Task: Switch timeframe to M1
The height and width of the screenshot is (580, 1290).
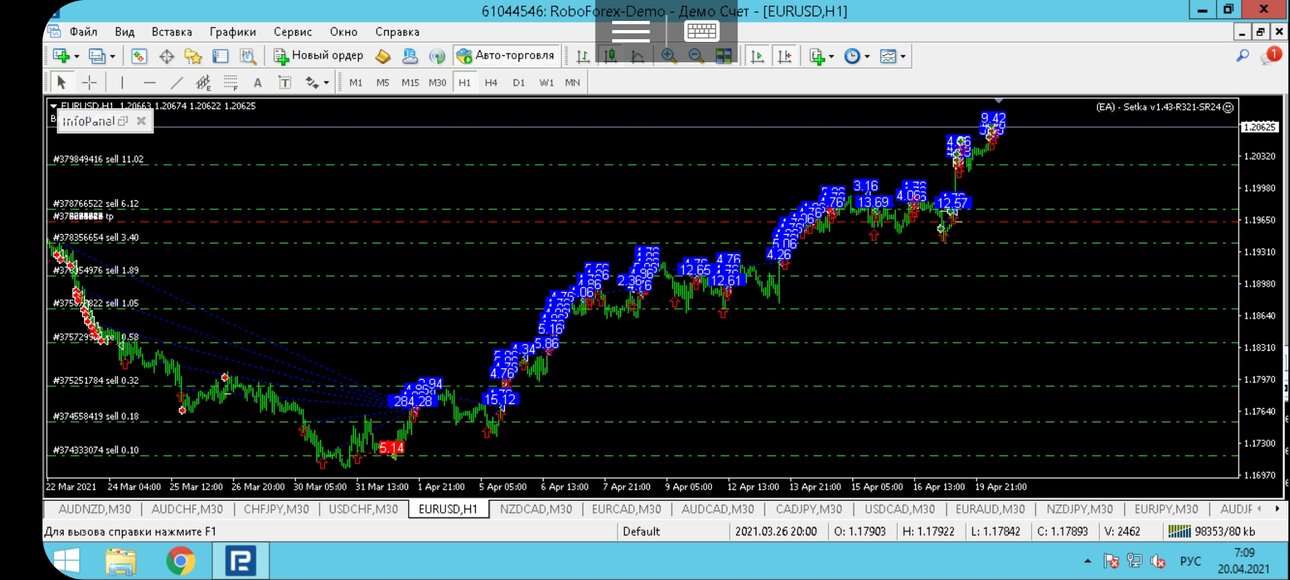Action: (x=356, y=82)
